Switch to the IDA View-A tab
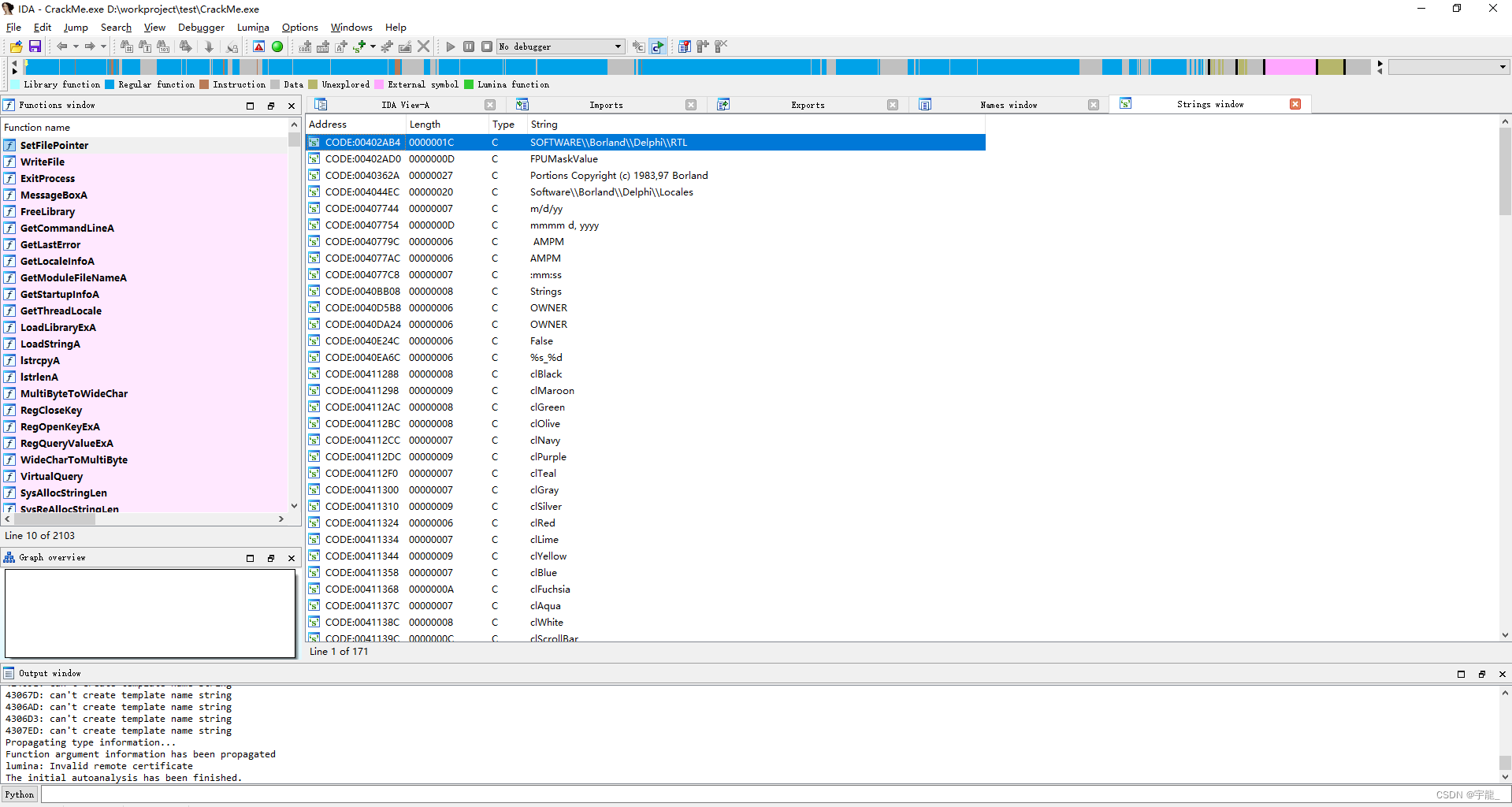 pos(405,105)
